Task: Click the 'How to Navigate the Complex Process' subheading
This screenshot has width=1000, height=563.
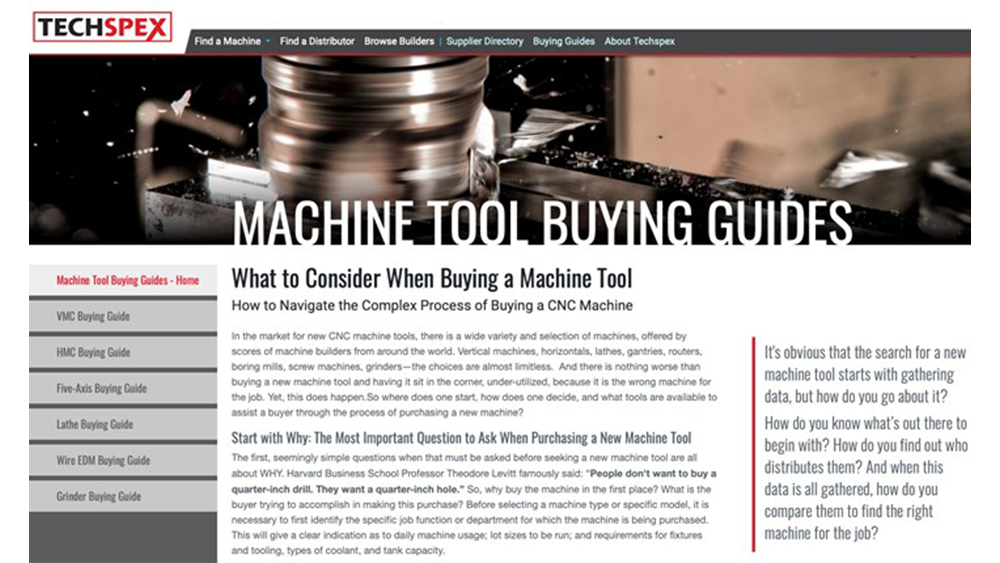Action: (432, 305)
